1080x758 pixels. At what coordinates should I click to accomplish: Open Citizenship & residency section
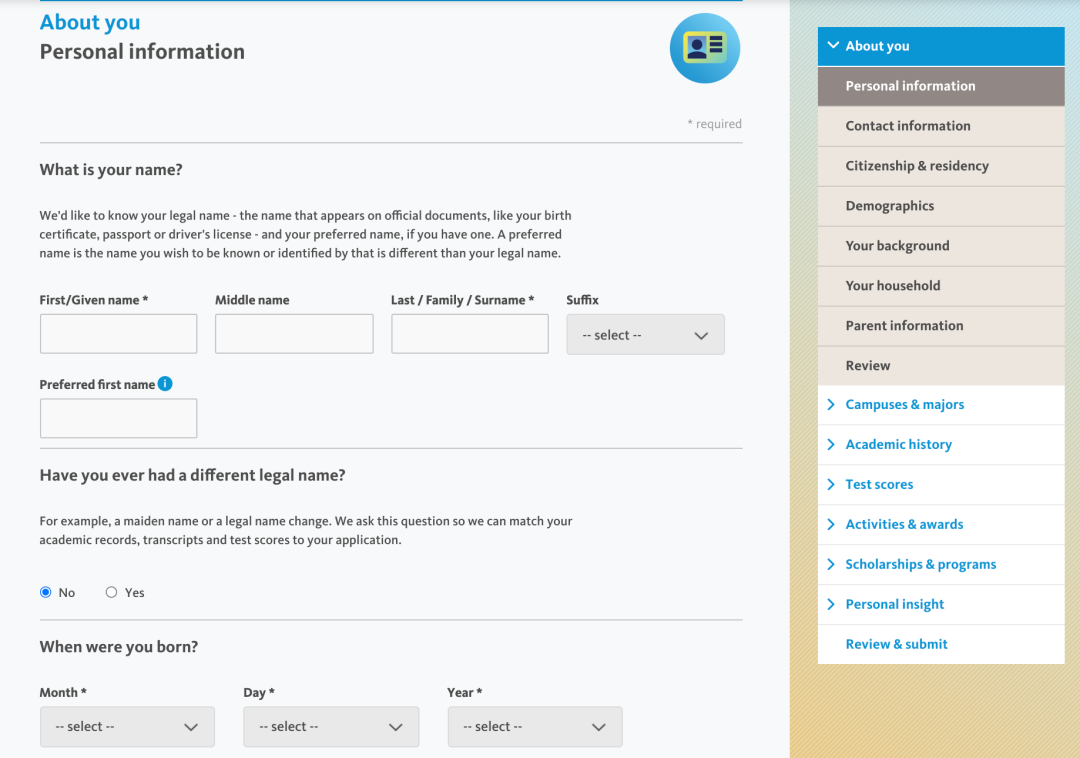click(917, 166)
